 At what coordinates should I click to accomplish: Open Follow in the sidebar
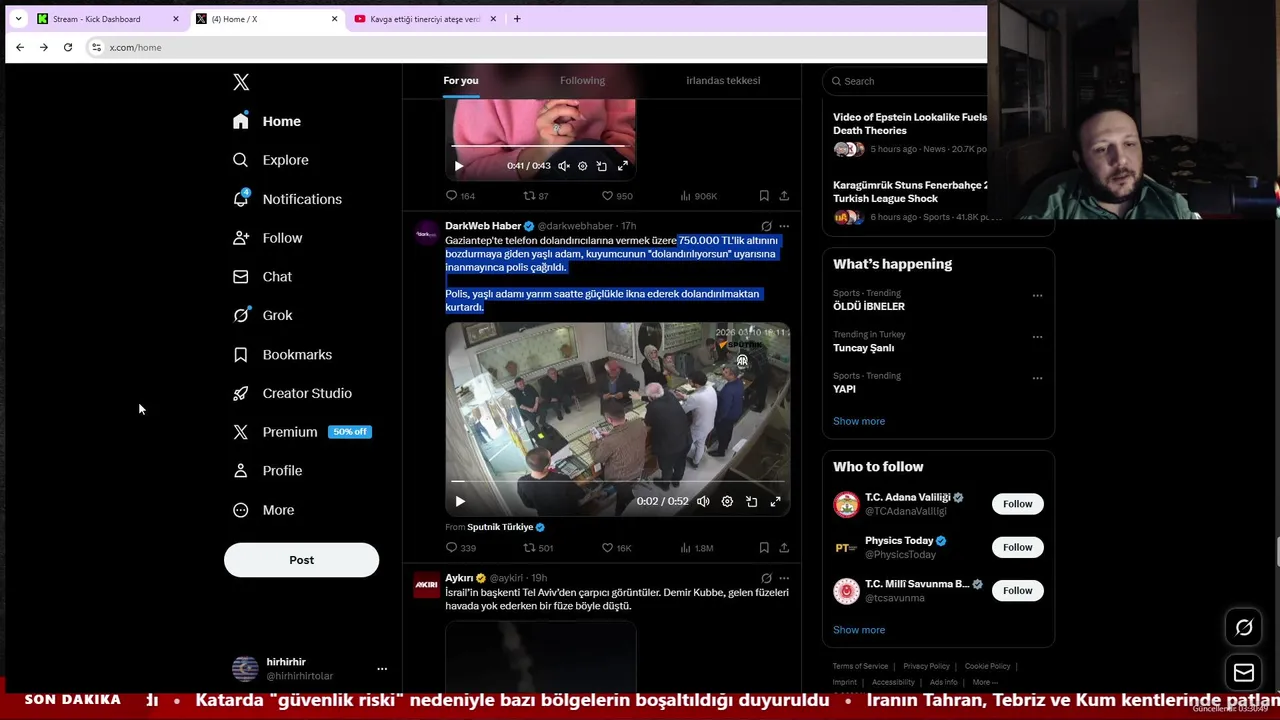[x=267, y=238]
